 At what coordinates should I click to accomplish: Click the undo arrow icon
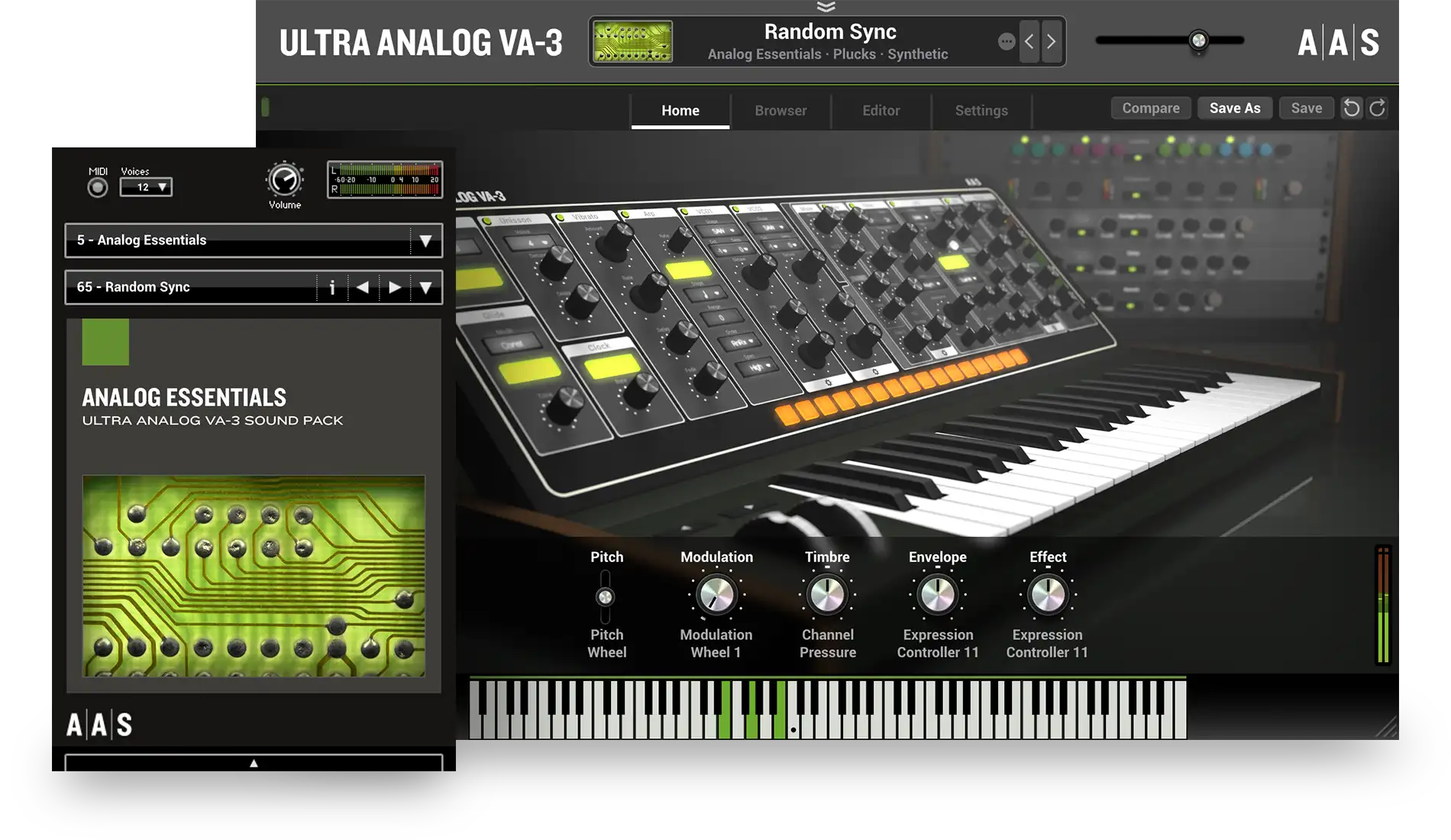[x=1351, y=108]
